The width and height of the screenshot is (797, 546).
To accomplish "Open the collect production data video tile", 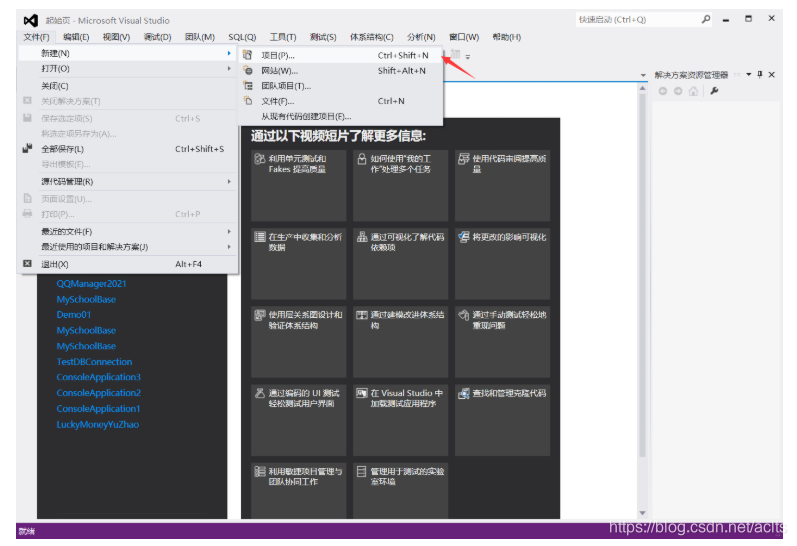I will tap(298, 263).
